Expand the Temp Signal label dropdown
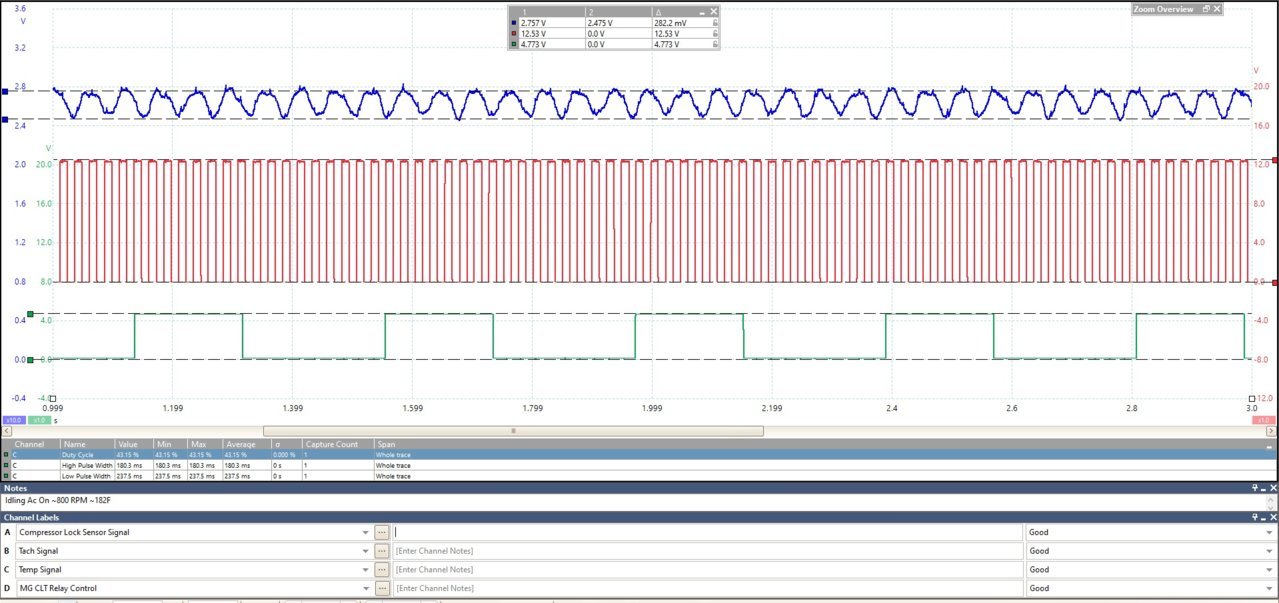Screen dimensions: 1279x603 click(366, 569)
